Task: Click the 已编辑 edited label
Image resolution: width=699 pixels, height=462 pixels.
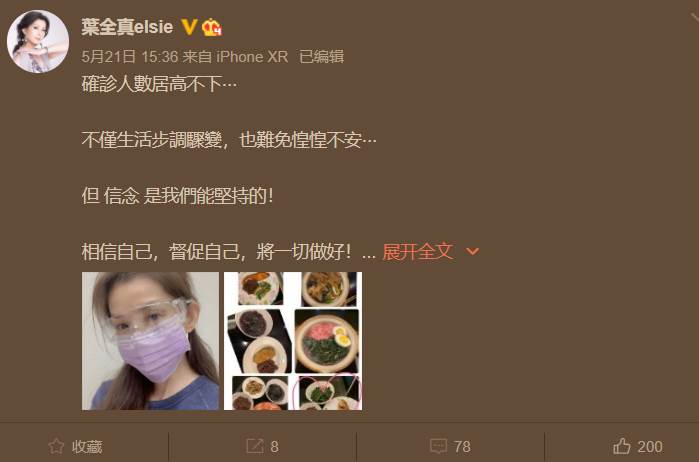Action: coord(321,57)
